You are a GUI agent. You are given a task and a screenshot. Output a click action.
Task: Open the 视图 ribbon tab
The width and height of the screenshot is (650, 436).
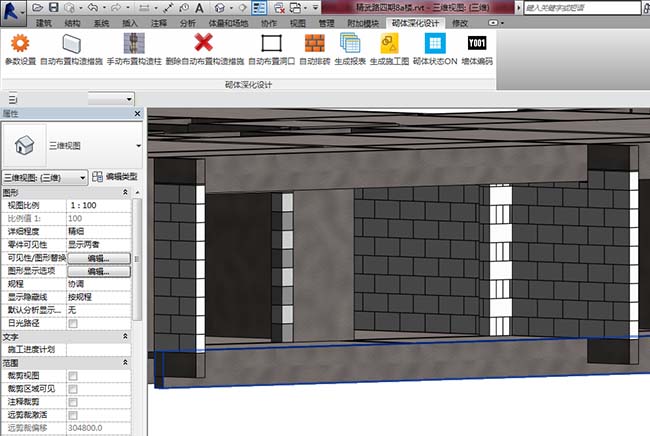(298, 23)
